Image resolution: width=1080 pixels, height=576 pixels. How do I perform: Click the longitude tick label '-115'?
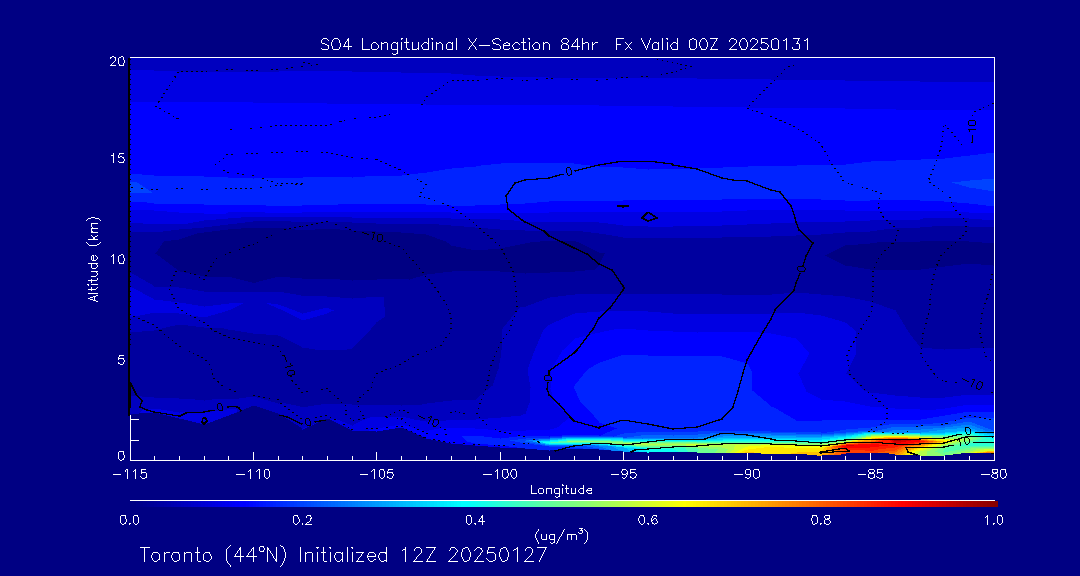130,475
